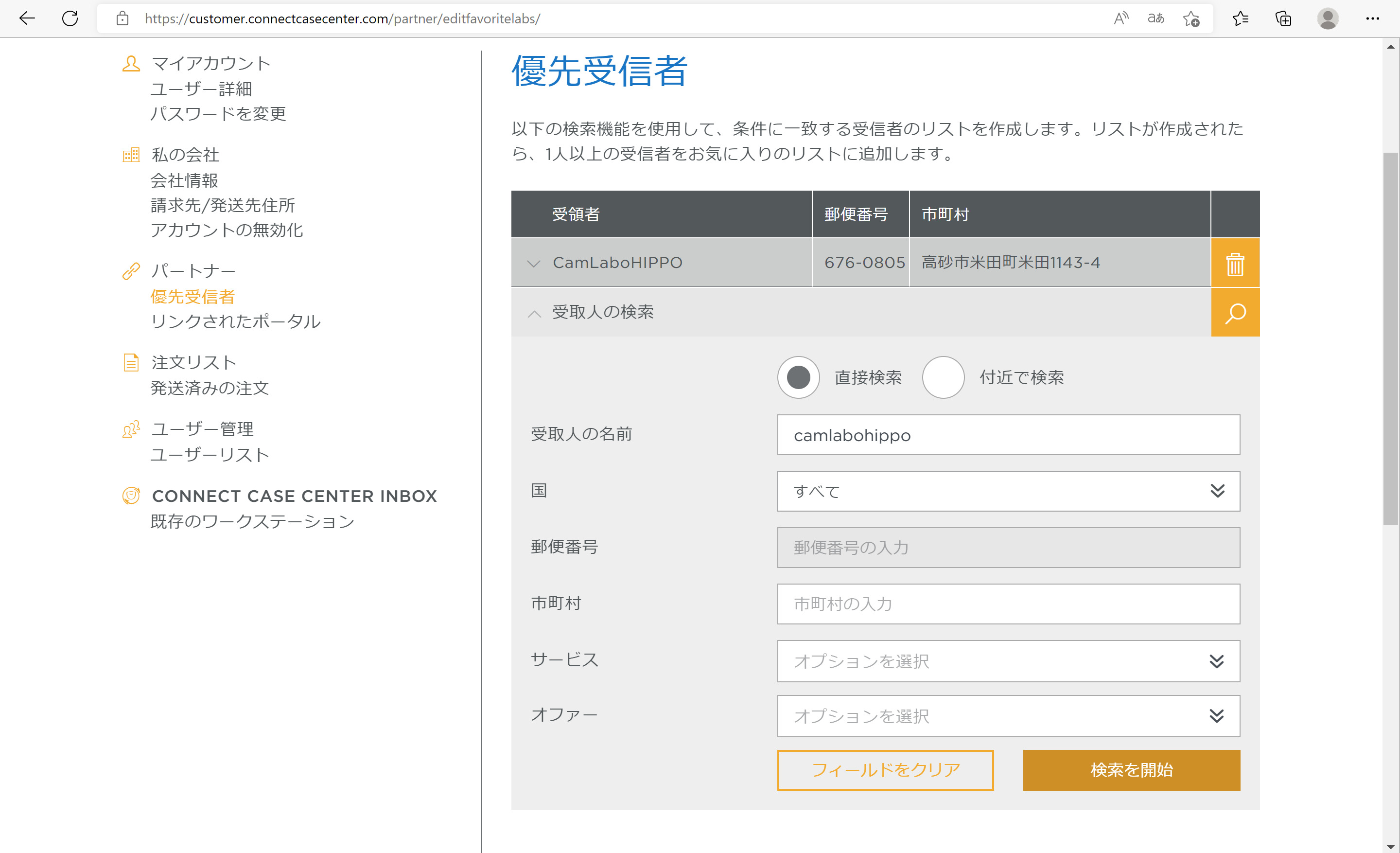Click the パートナー heading
This screenshot has height=853, width=1400.
pyautogui.click(x=194, y=271)
